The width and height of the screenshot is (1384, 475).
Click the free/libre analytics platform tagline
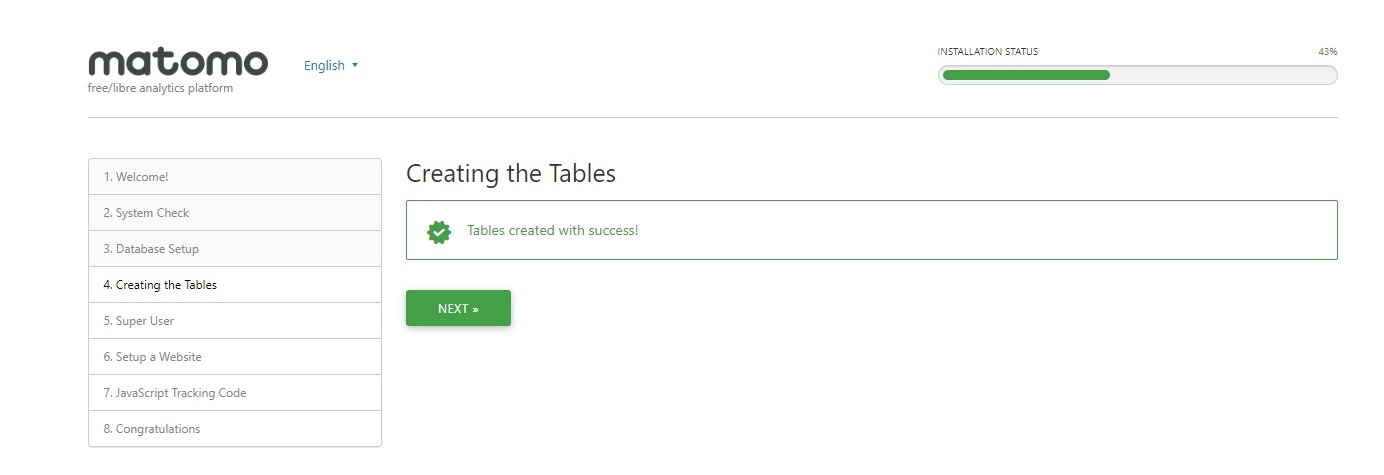[161, 89]
